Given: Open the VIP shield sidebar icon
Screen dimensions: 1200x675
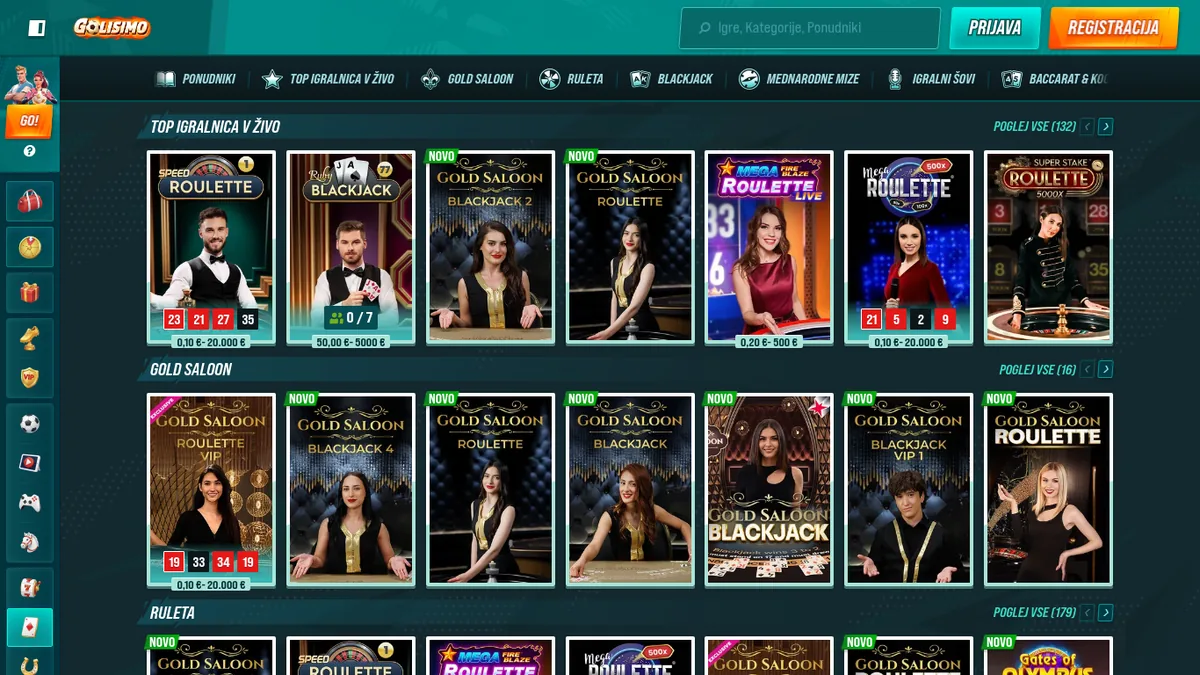Looking at the screenshot, I should click(30, 378).
